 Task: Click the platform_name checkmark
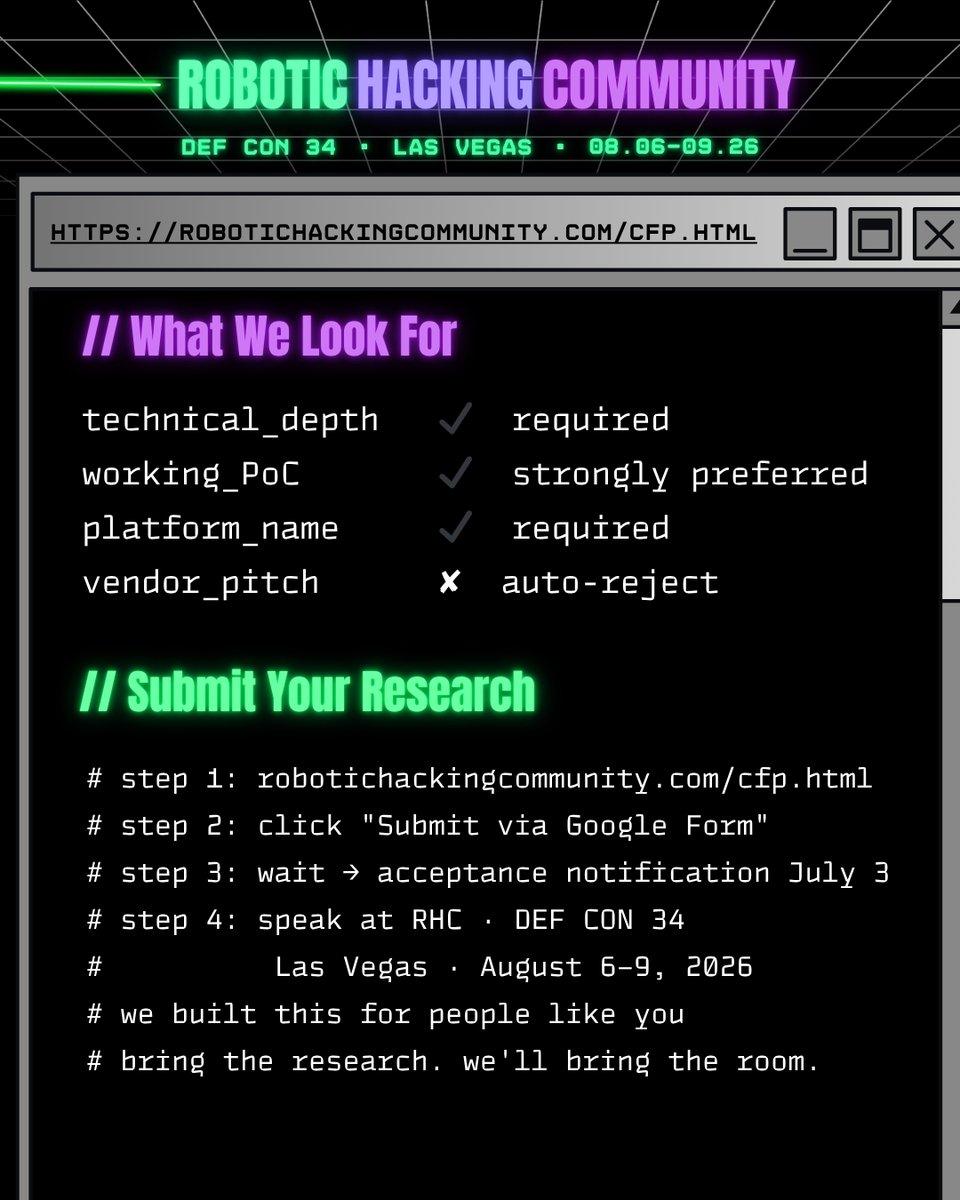click(x=455, y=528)
